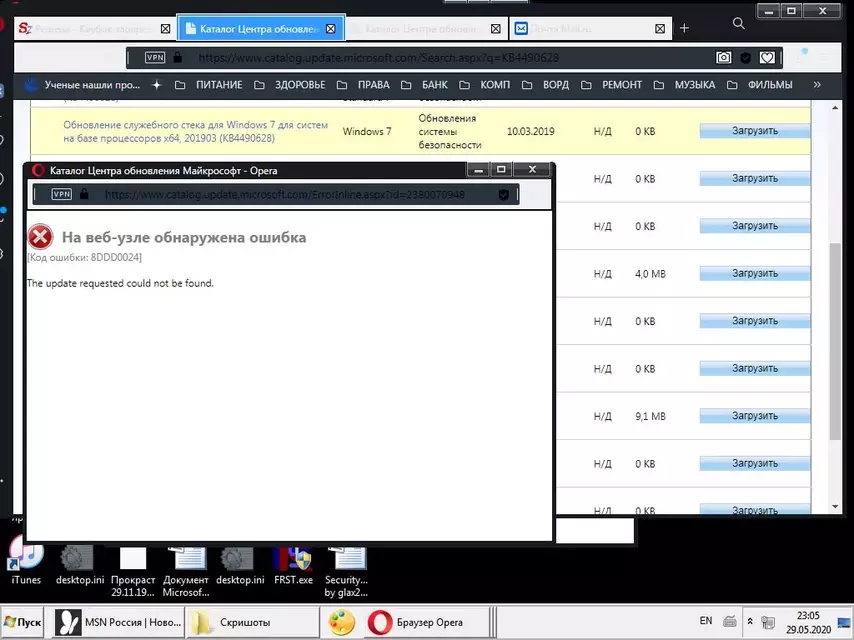Expand the bookmarks bar overflow chevron
854x640 pixels.
click(817, 84)
